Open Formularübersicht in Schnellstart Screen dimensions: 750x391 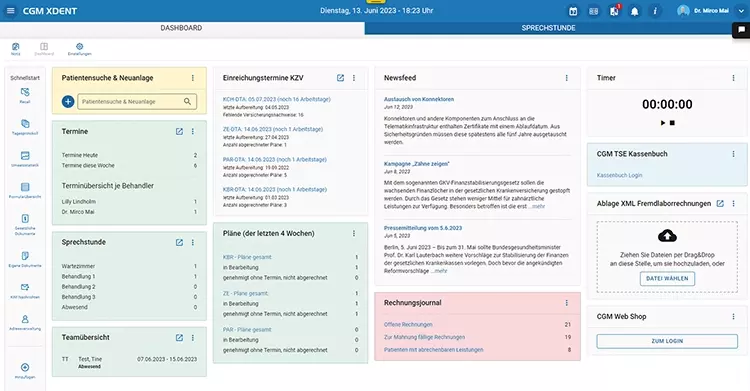tap(25, 190)
